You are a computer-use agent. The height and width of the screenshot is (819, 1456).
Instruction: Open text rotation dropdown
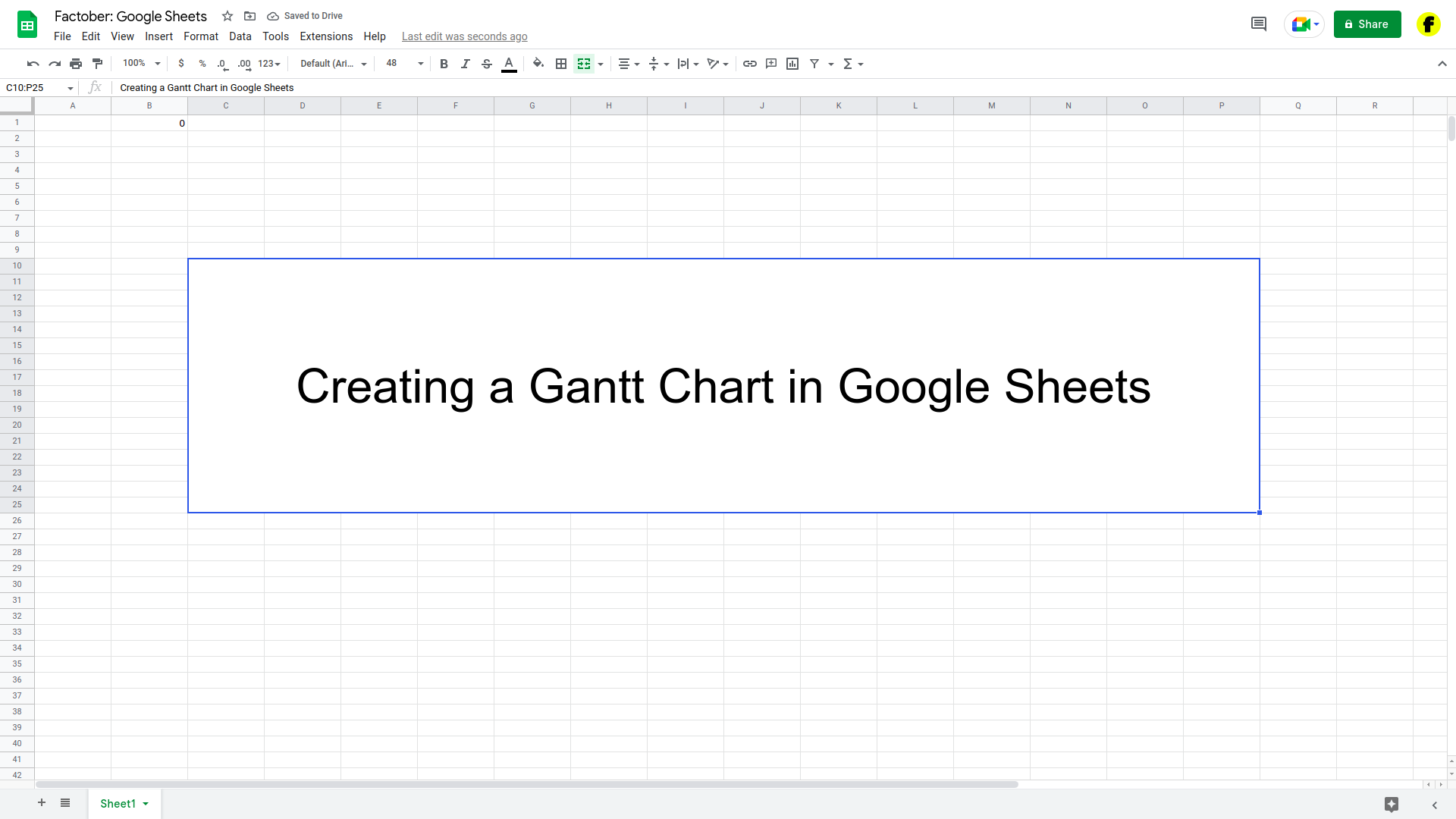click(717, 64)
